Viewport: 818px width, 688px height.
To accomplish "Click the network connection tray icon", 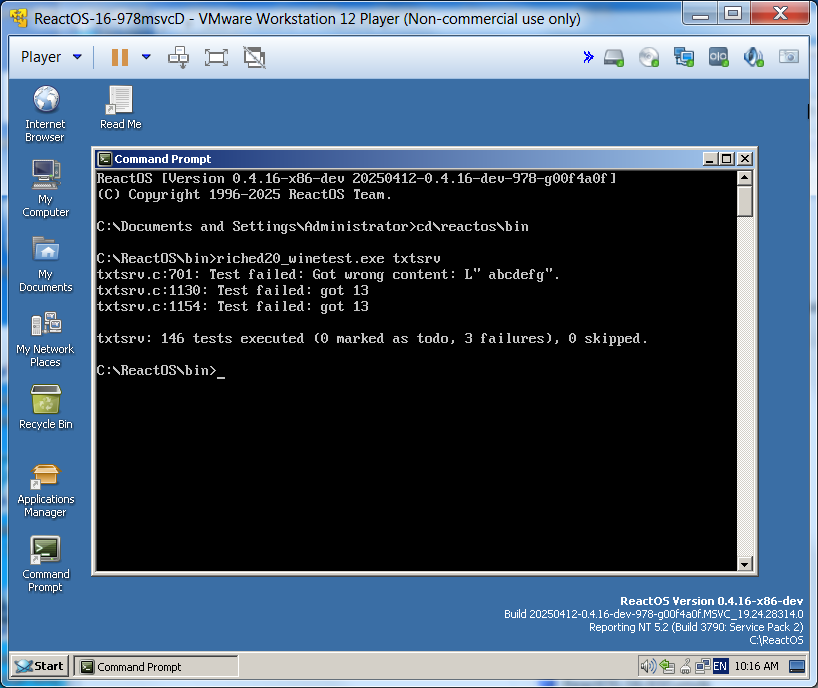I will [x=703, y=666].
